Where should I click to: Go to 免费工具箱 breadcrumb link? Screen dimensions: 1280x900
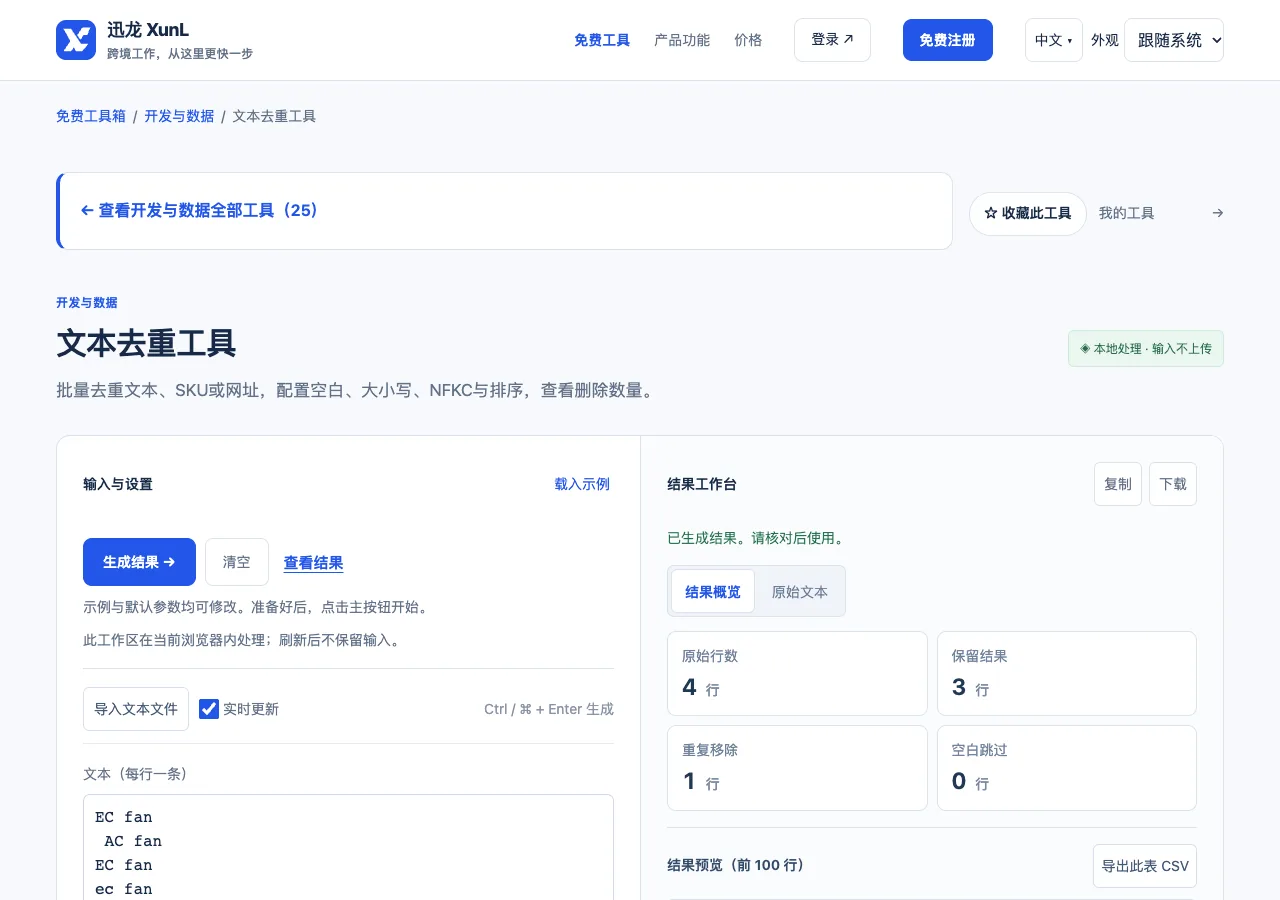pos(91,116)
